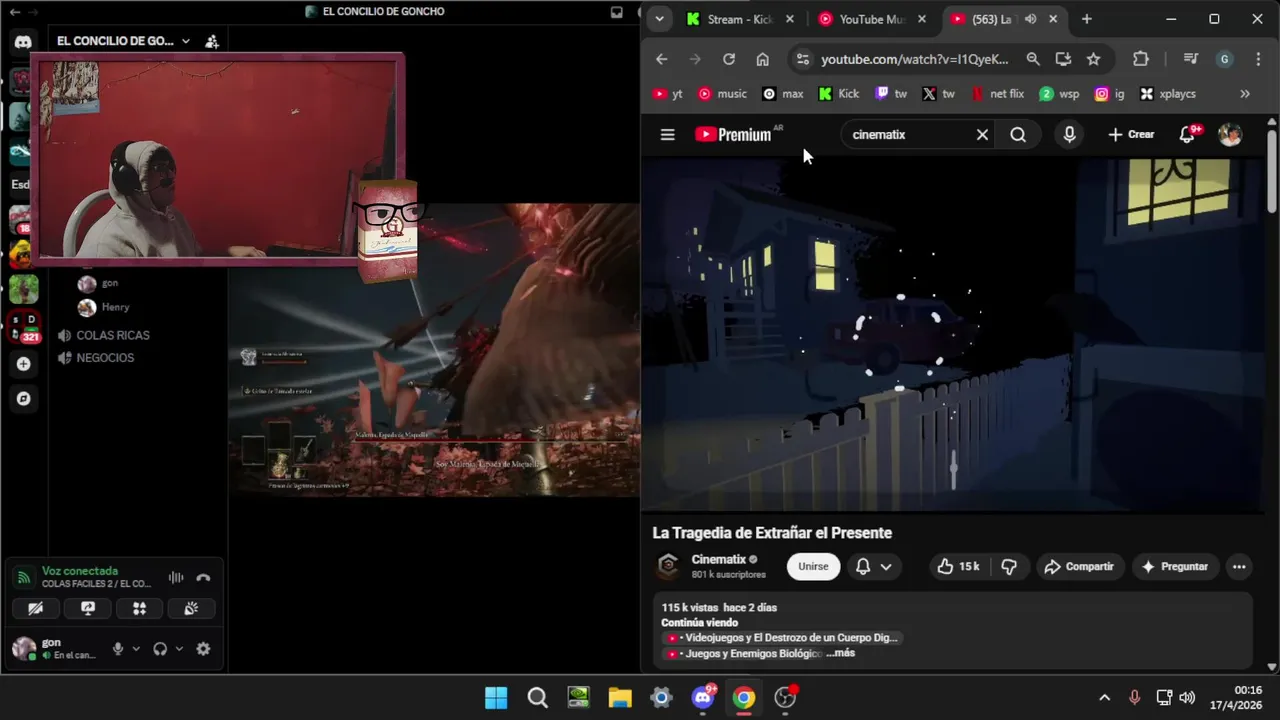1280x720 pixels.
Task: Open EL CONCILIO DE GO... server dropdown
Action: coord(123,41)
